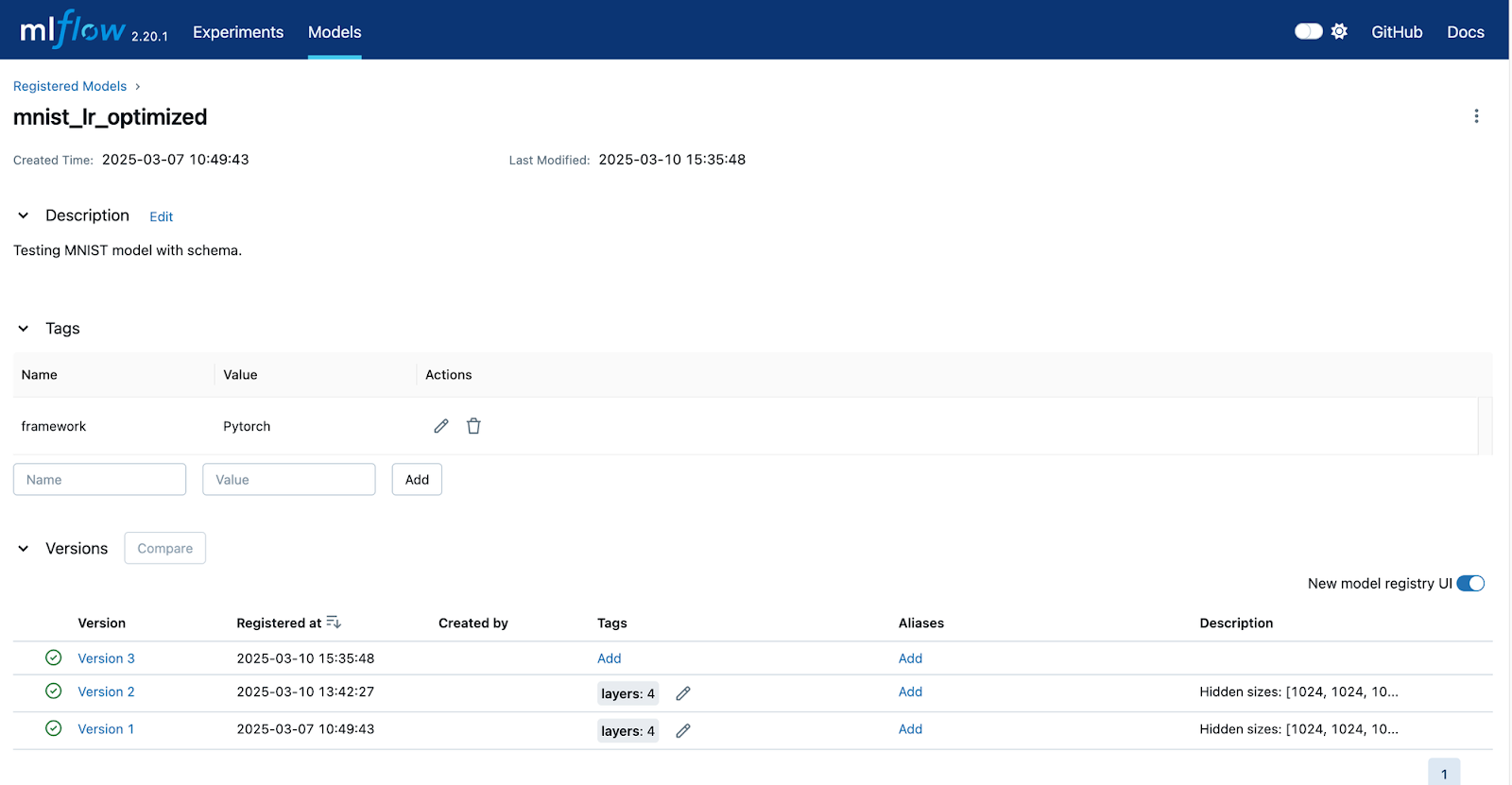
Task: Open the GitHub link
Action: [x=1397, y=32]
